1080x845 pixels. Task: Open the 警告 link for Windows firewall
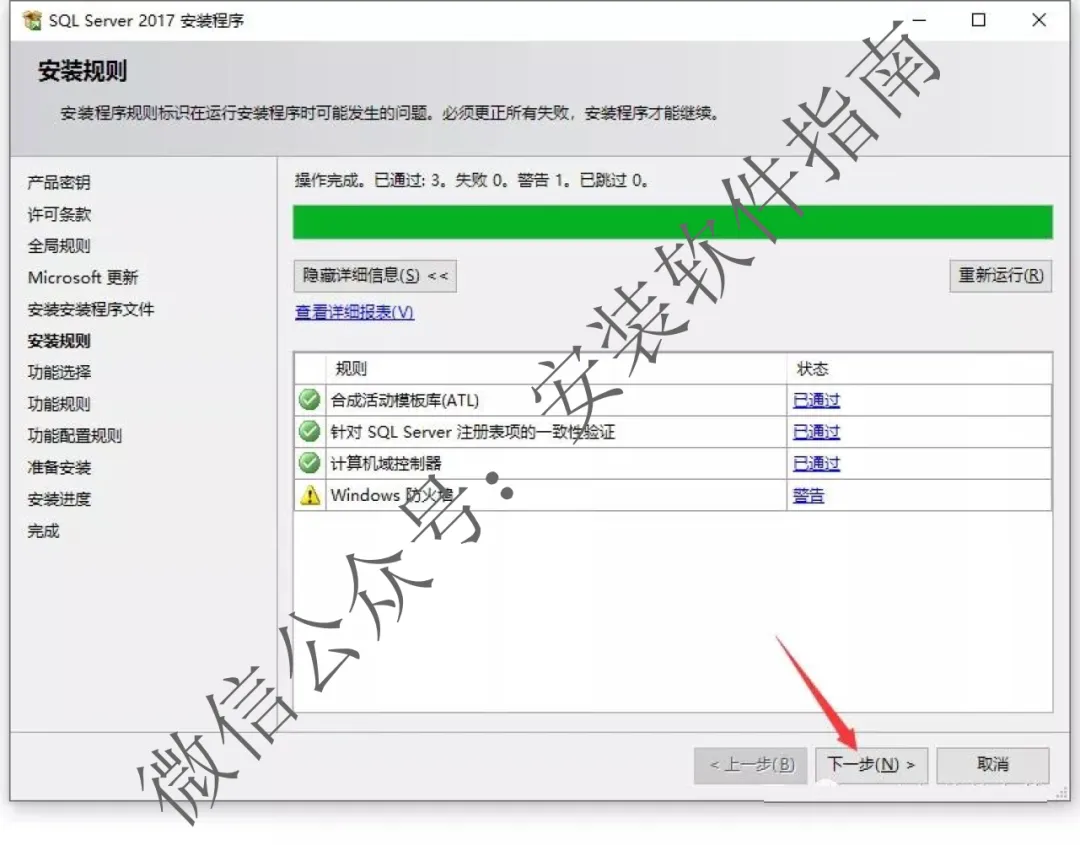point(809,495)
